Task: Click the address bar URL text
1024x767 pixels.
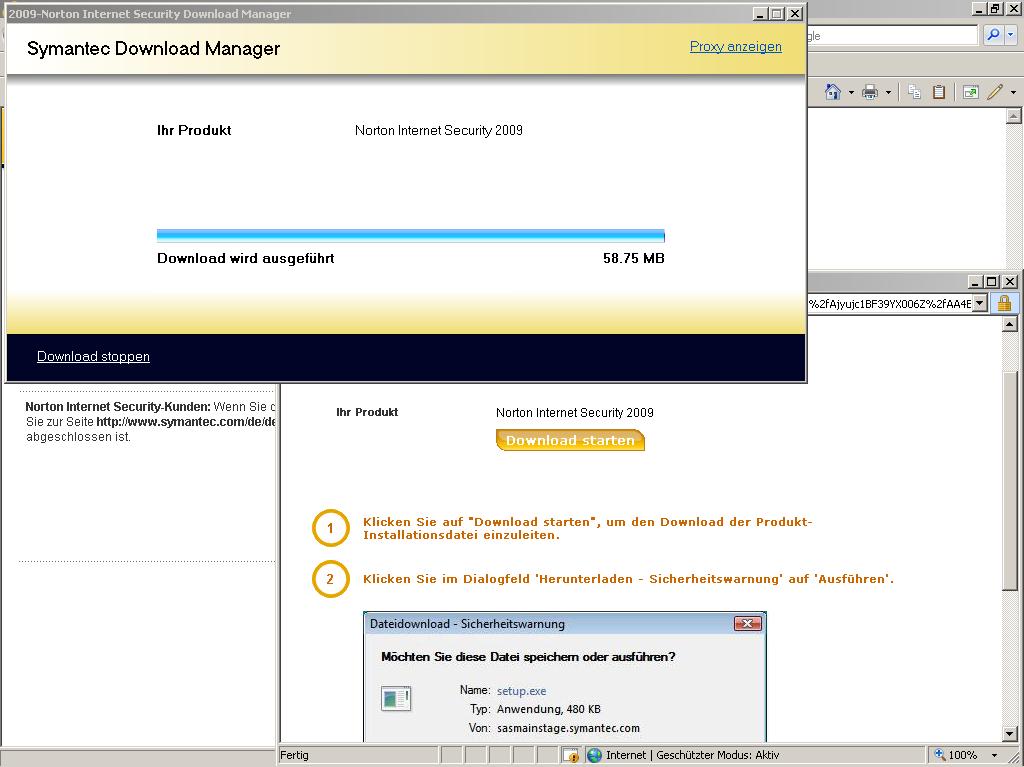Action: (x=889, y=303)
